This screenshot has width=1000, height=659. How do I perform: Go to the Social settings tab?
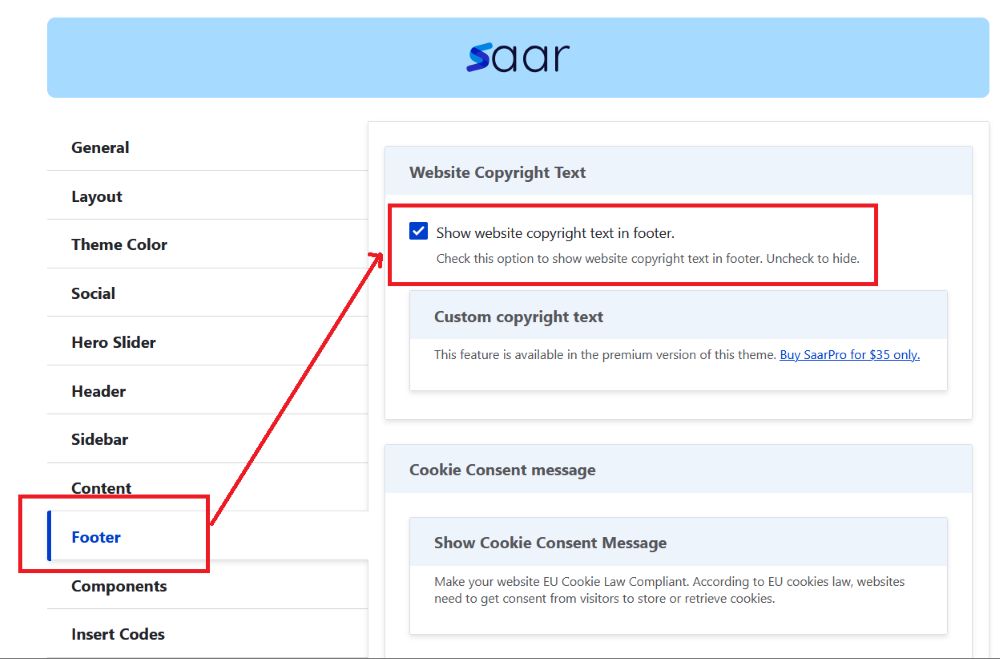[93, 293]
